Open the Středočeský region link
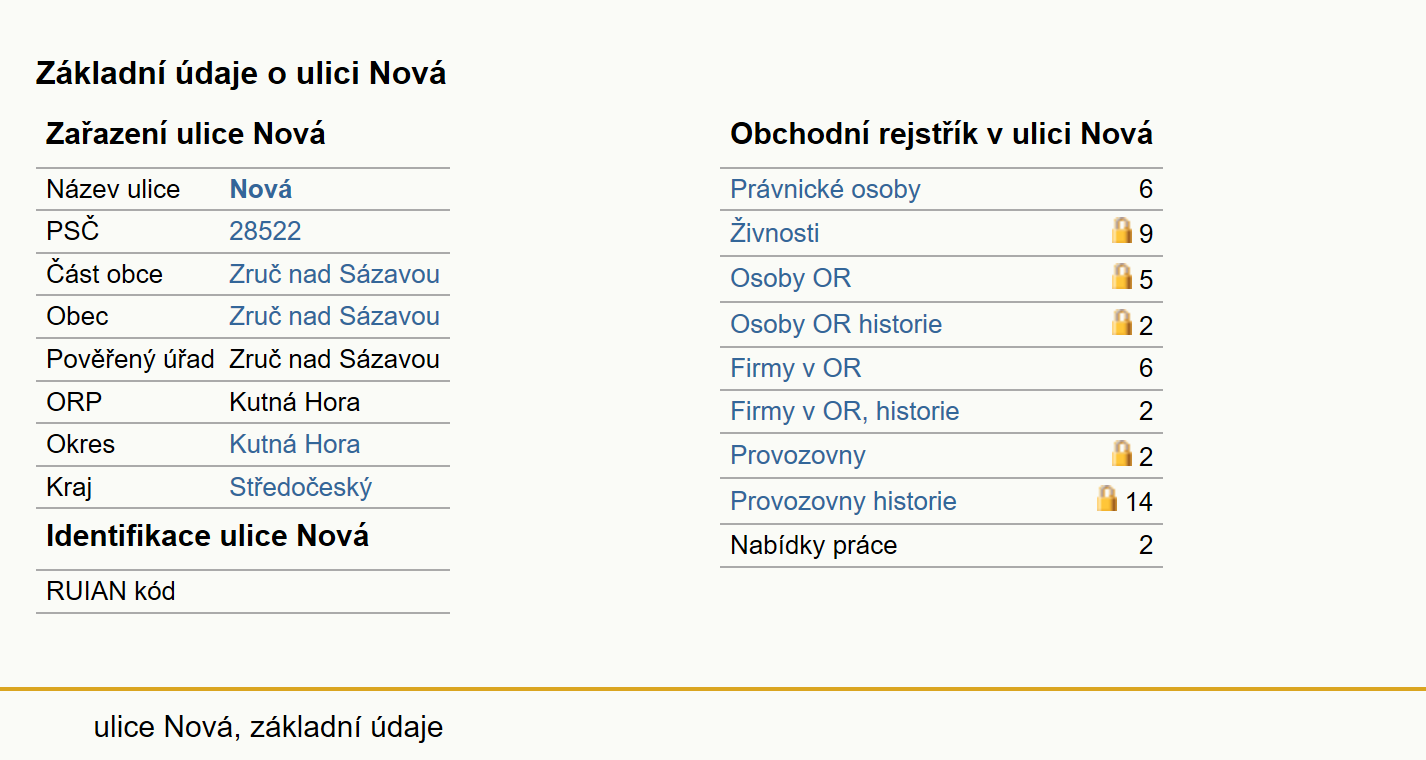 [300, 487]
